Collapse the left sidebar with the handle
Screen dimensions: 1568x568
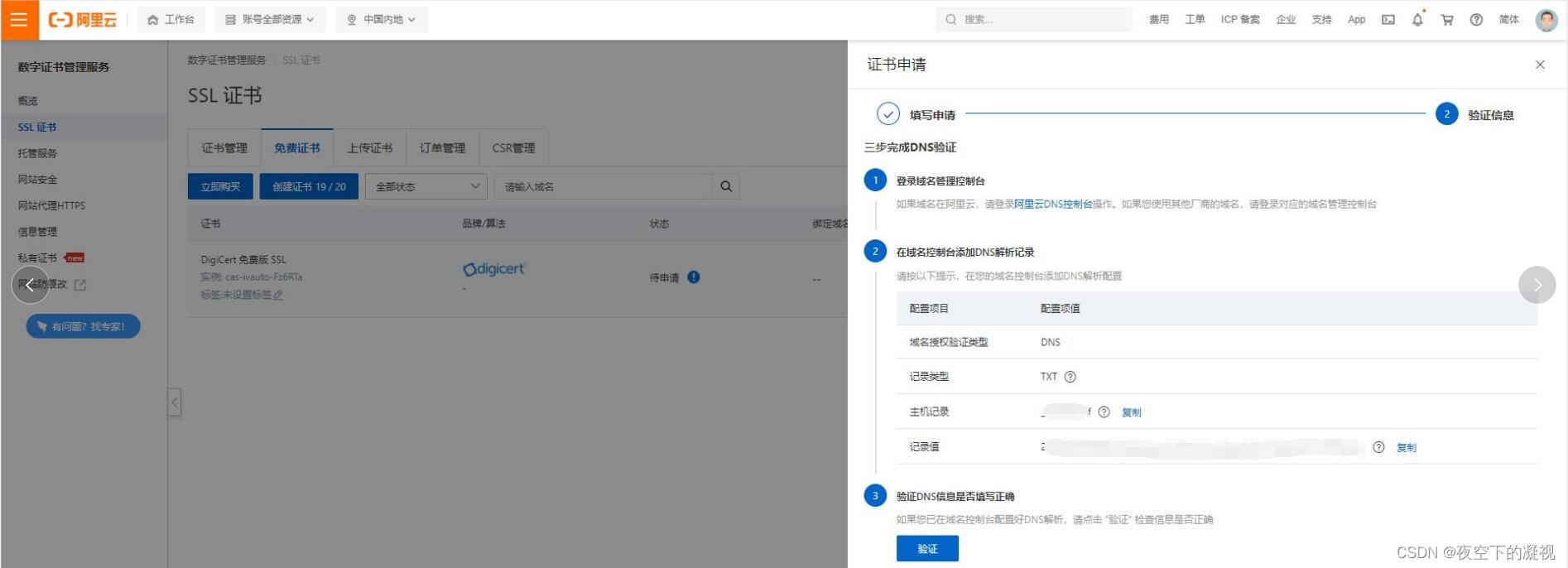tap(175, 402)
